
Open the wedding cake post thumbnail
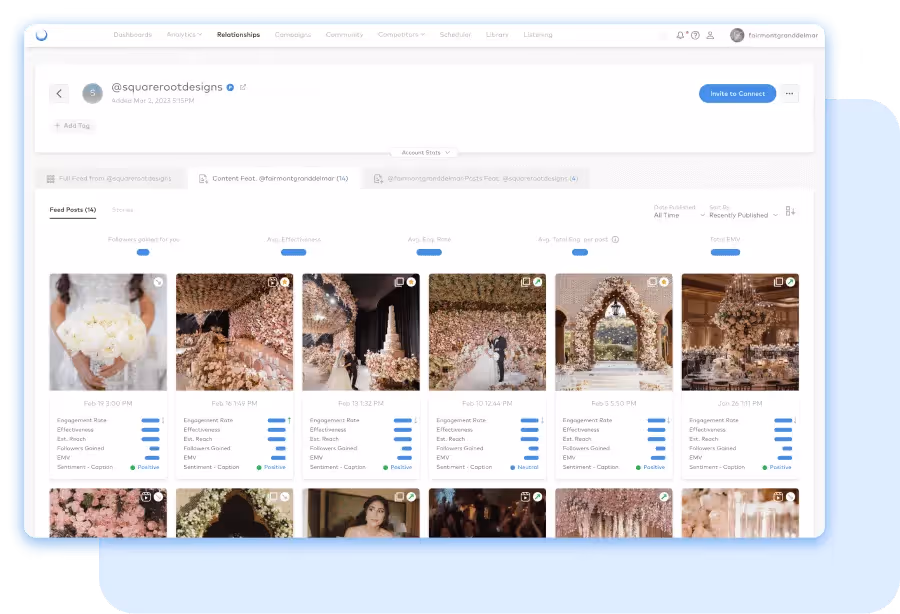pyautogui.click(x=361, y=332)
